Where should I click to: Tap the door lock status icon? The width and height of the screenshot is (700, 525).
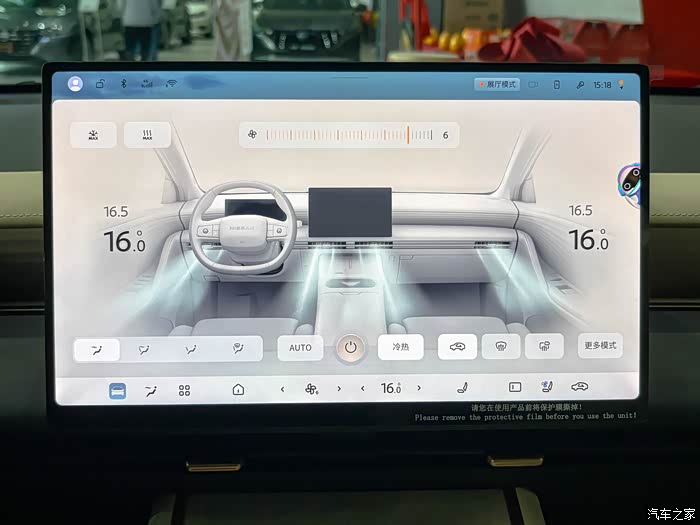(x=100, y=83)
